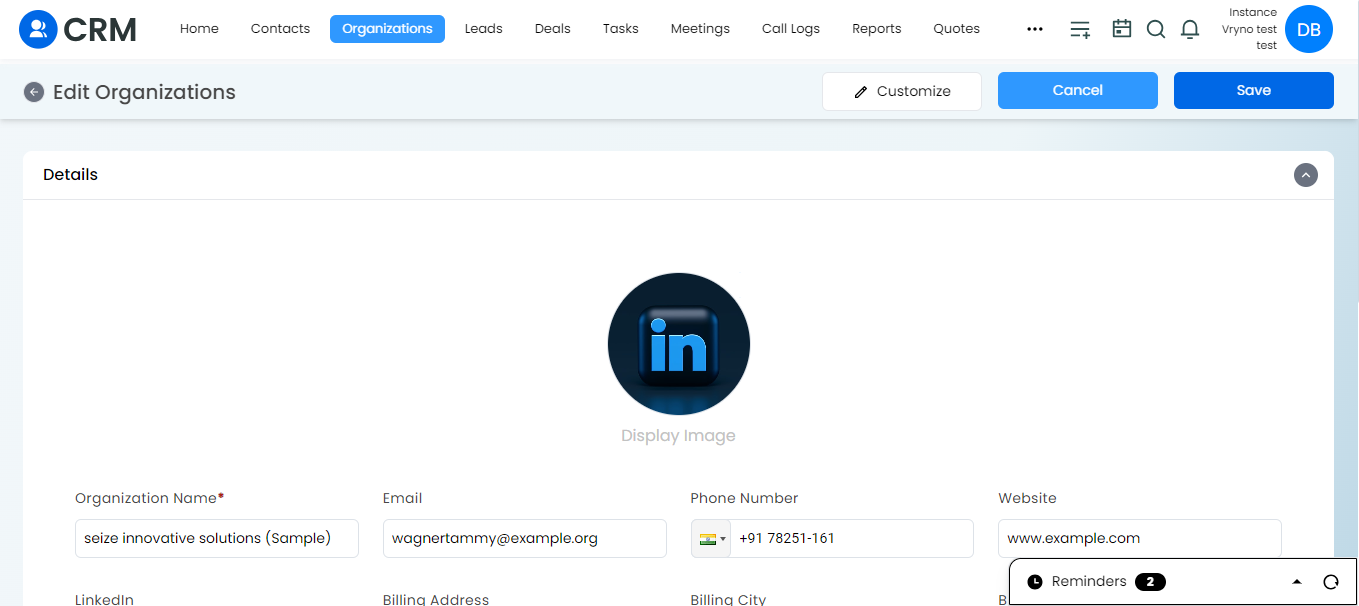Click the 'Edit Organizations' page title
Viewport: 1359px width, 606px height.
point(144,92)
